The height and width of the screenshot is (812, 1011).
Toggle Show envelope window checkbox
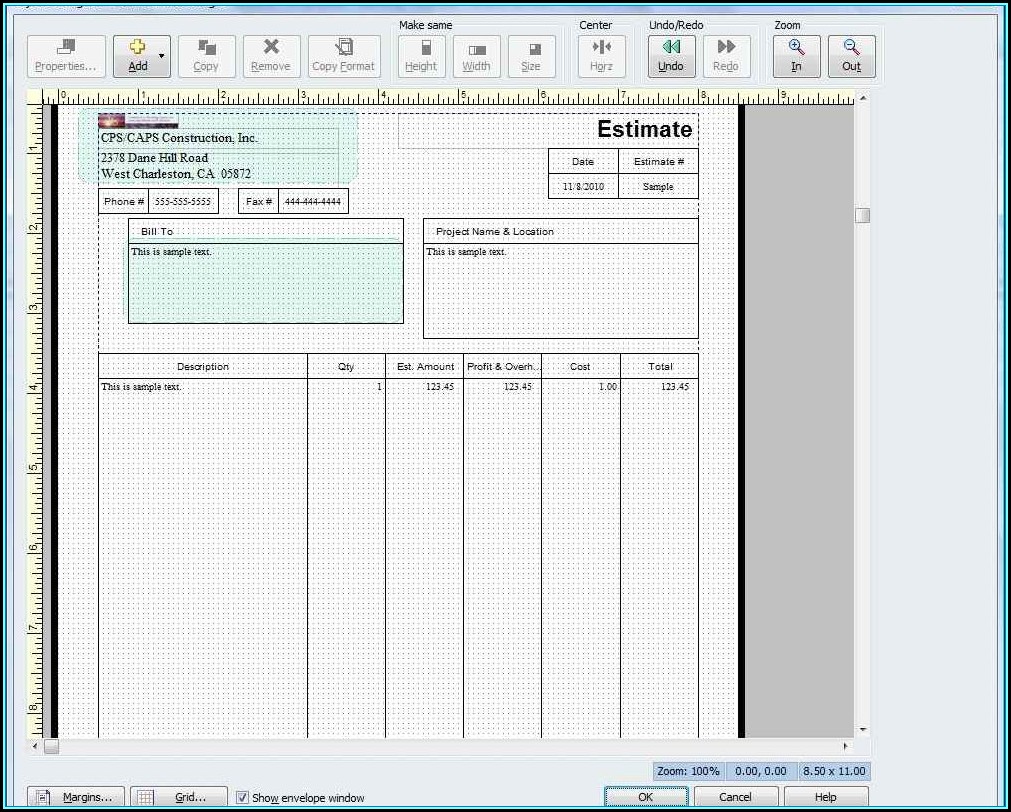(242, 798)
